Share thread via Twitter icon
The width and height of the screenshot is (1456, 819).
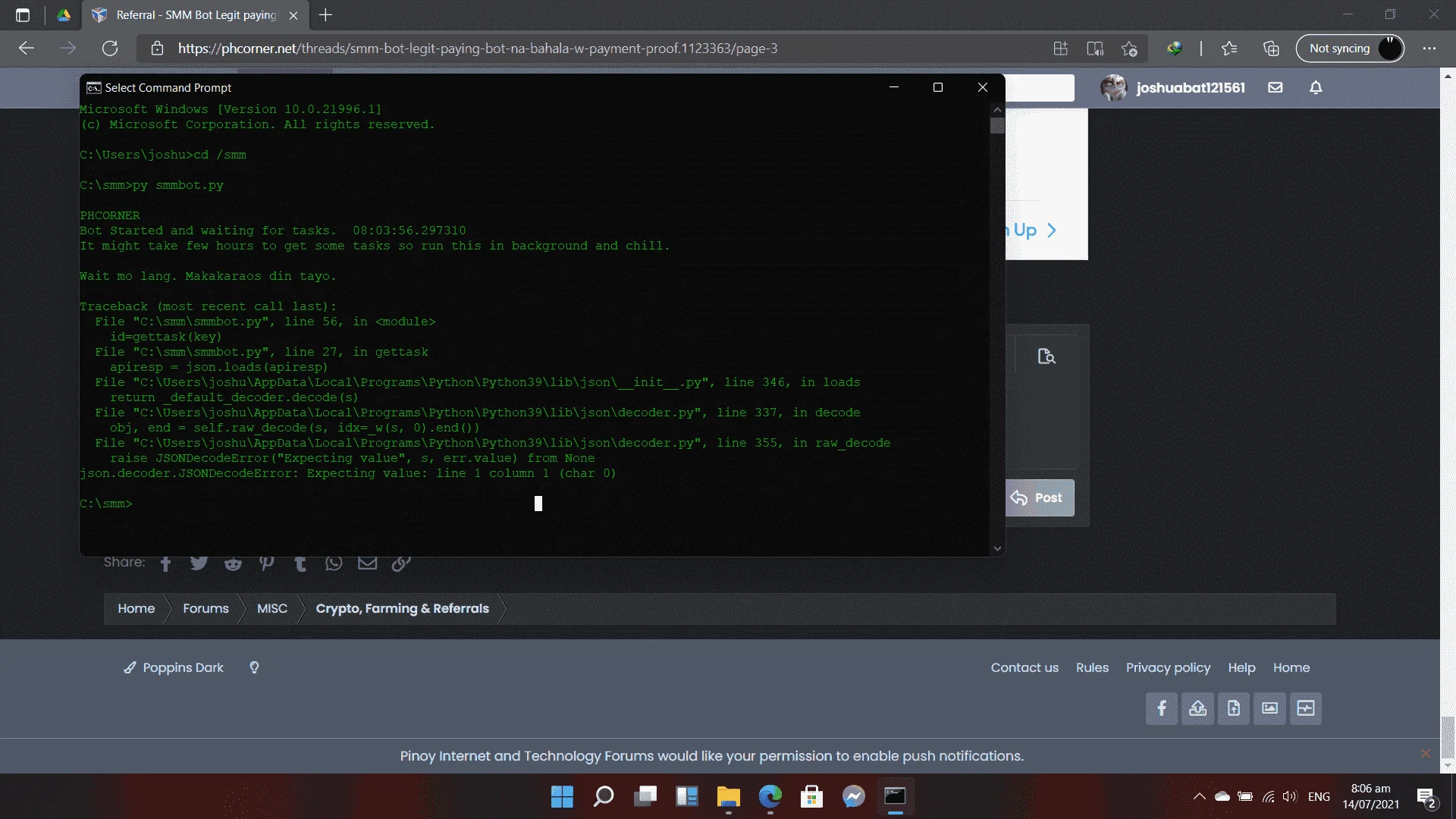(199, 563)
